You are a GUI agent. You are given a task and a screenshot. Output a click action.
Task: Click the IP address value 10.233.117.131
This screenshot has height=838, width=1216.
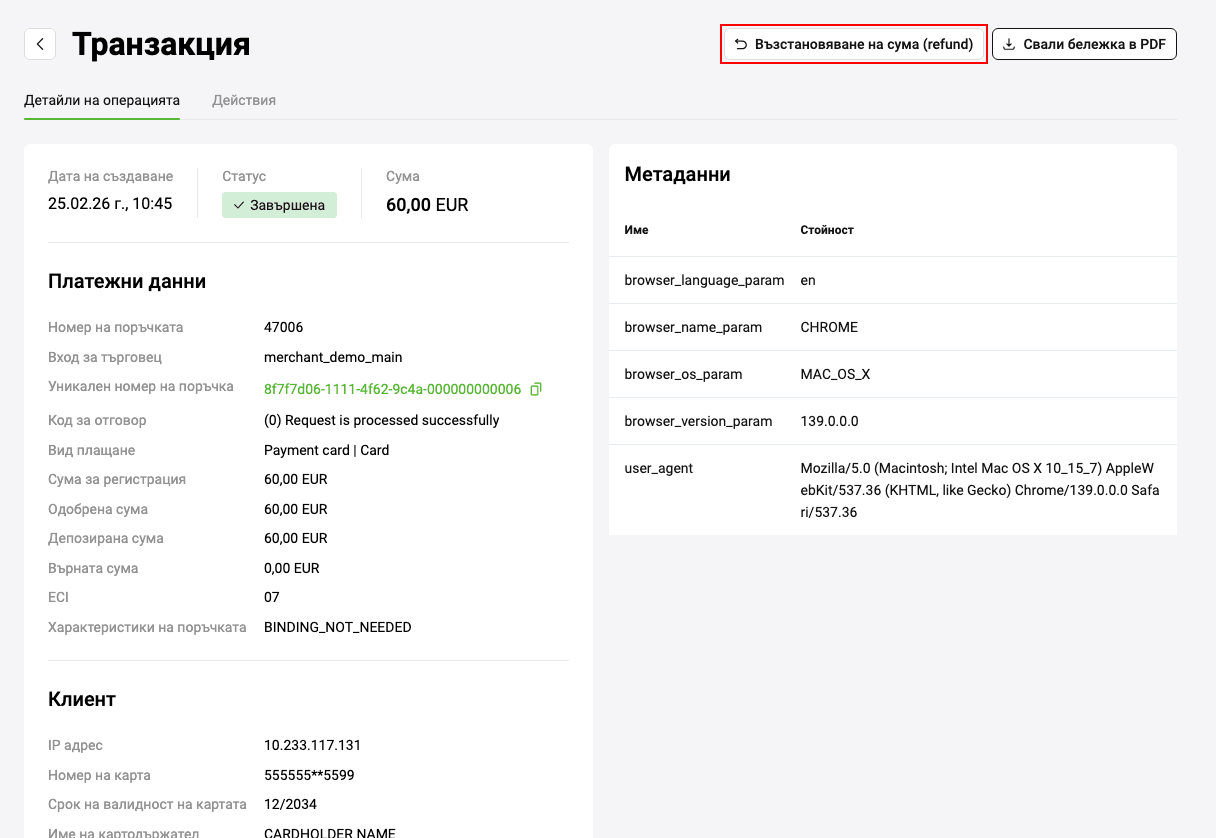tap(312, 745)
